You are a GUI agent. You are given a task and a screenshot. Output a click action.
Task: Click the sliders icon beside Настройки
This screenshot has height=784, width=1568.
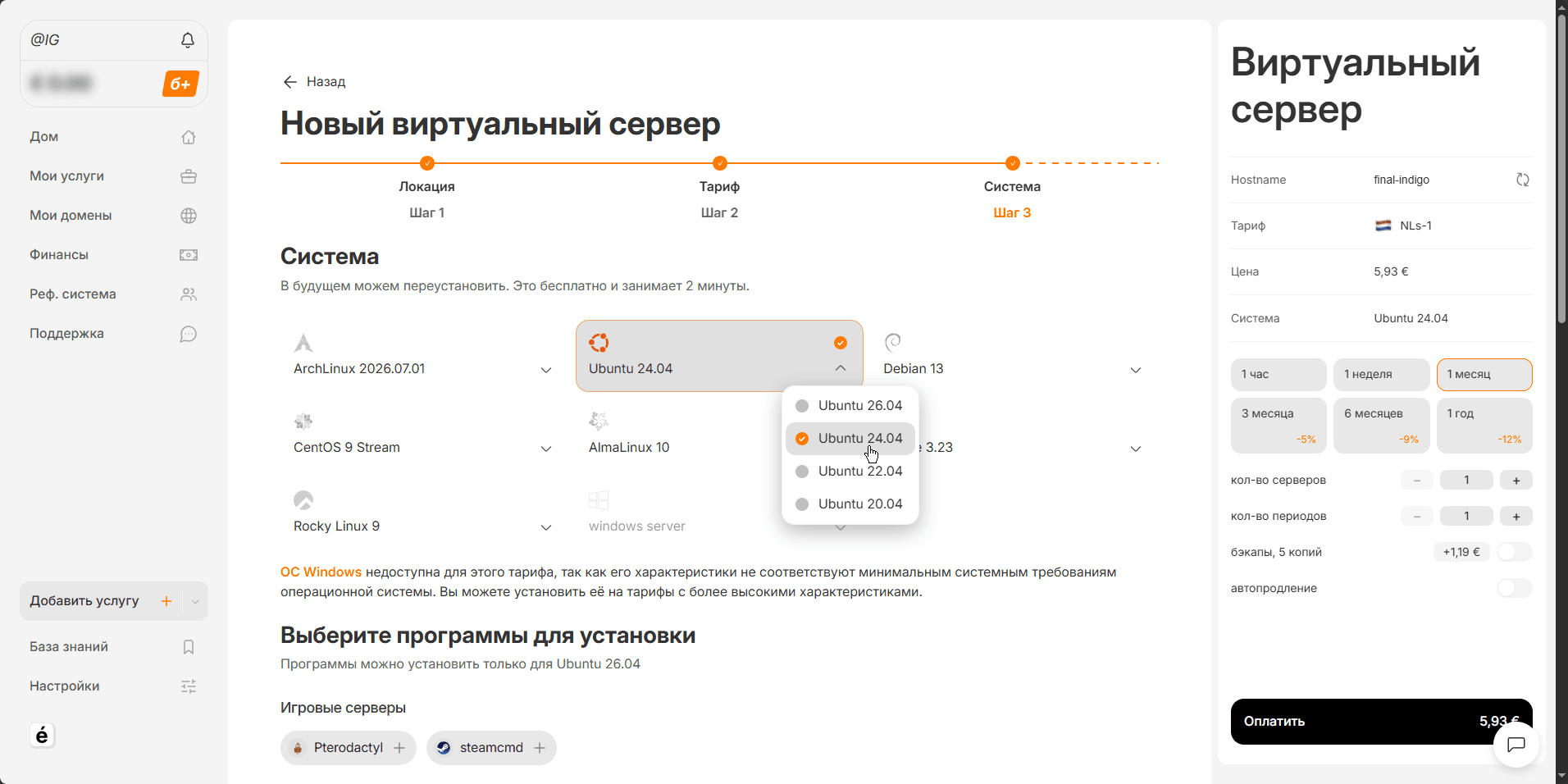(x=189, y=686)
